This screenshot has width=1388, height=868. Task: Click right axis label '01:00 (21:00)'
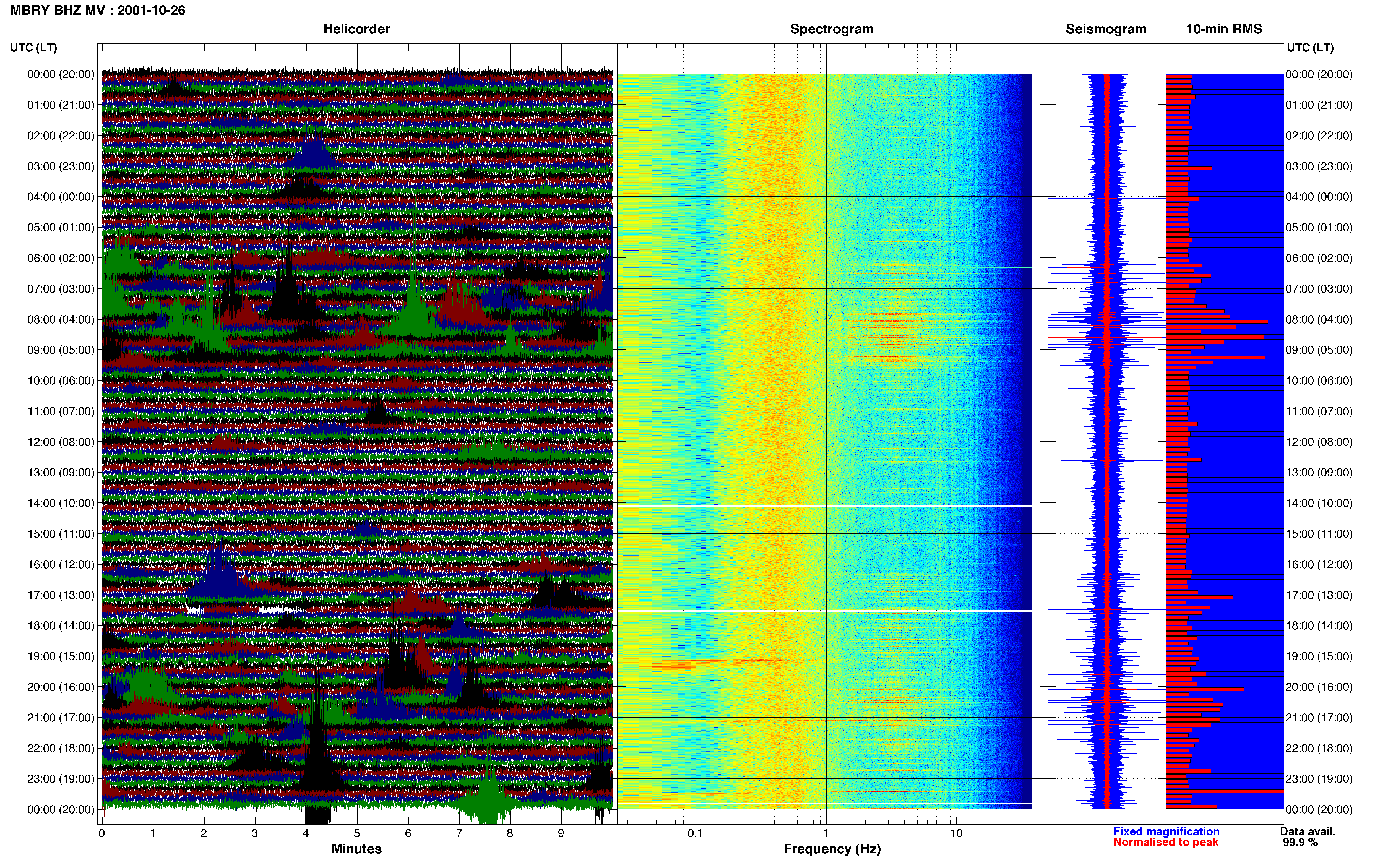tap(1319, 105)
